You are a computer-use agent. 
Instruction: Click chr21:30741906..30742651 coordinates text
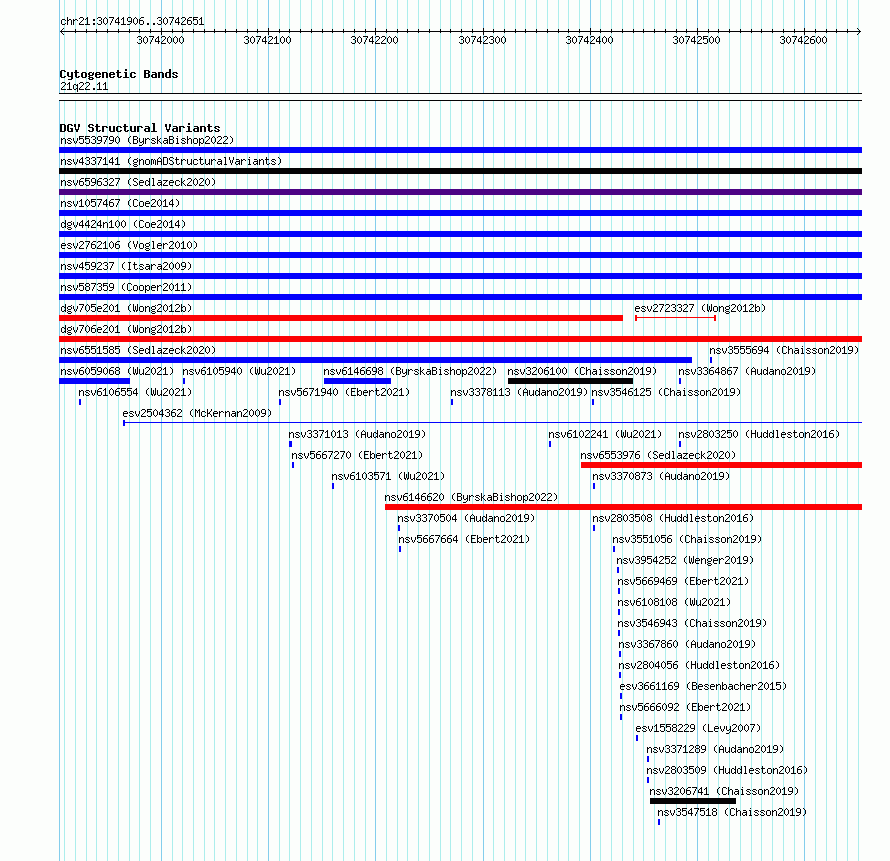click(x=132, y=22)
